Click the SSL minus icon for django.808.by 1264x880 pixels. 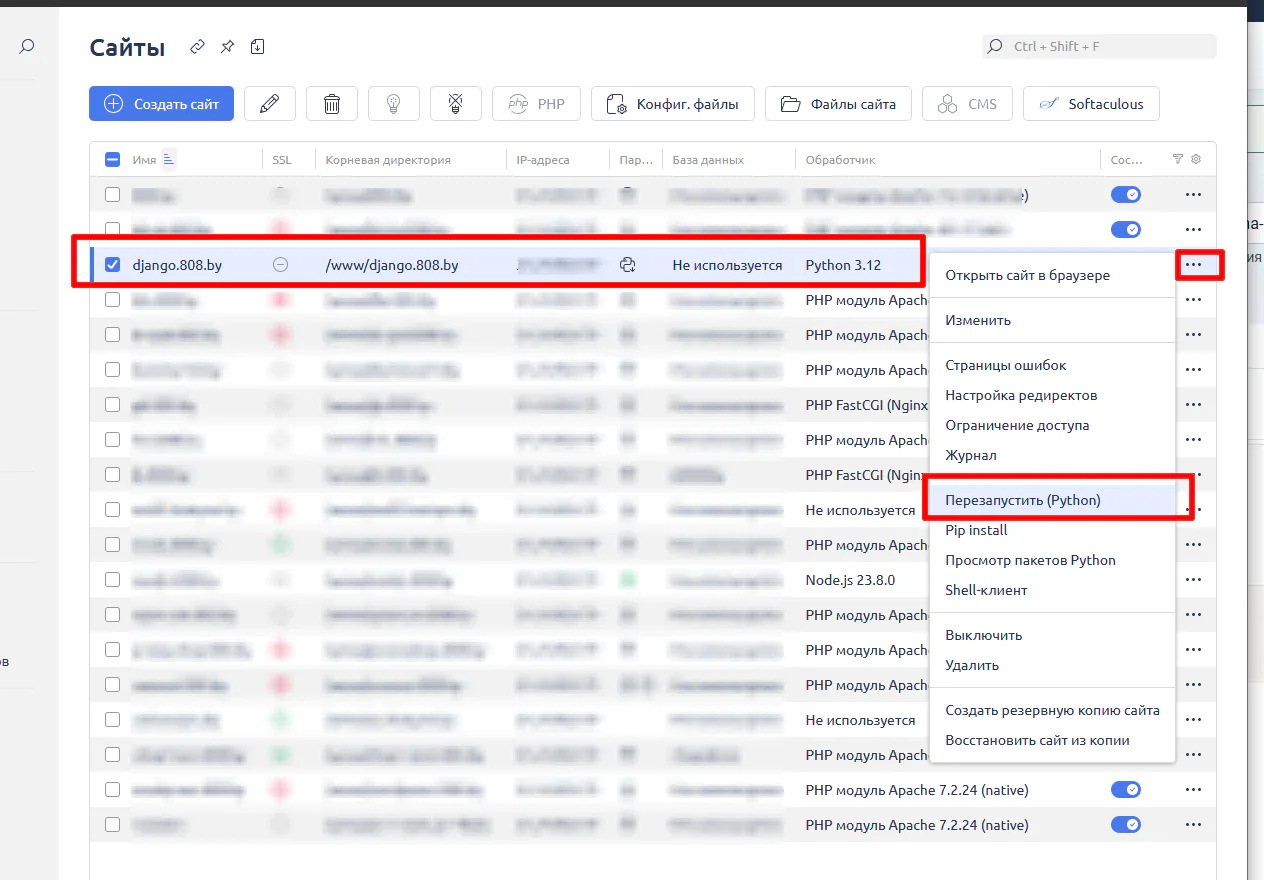point(281,265)
